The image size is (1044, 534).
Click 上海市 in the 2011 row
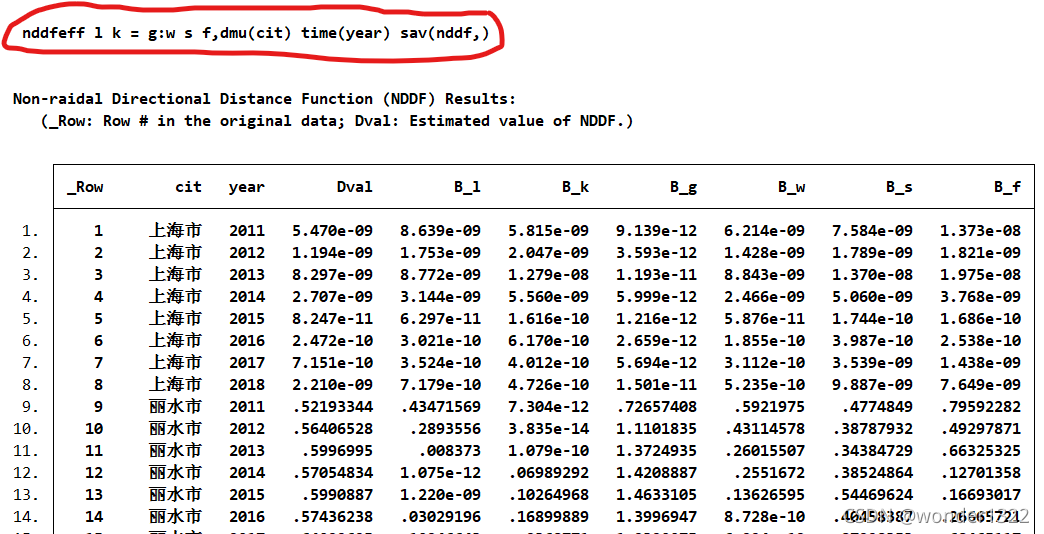click(x=175, y=231)
